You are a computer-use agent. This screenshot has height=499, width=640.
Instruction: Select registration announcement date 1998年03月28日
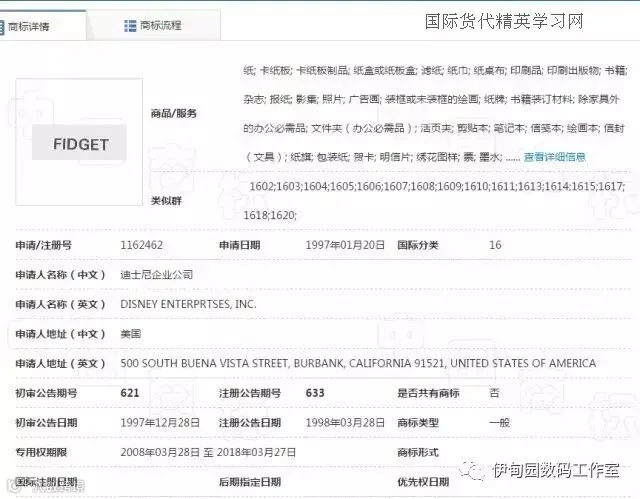[345, 423]
